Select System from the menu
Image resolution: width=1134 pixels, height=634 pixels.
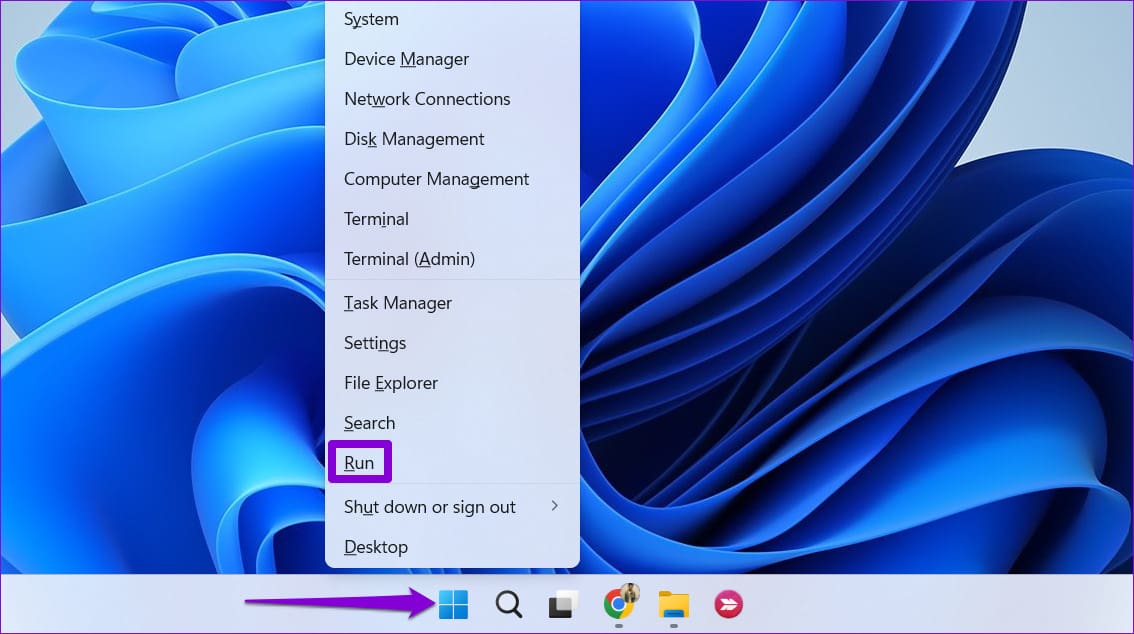point(371,19)
